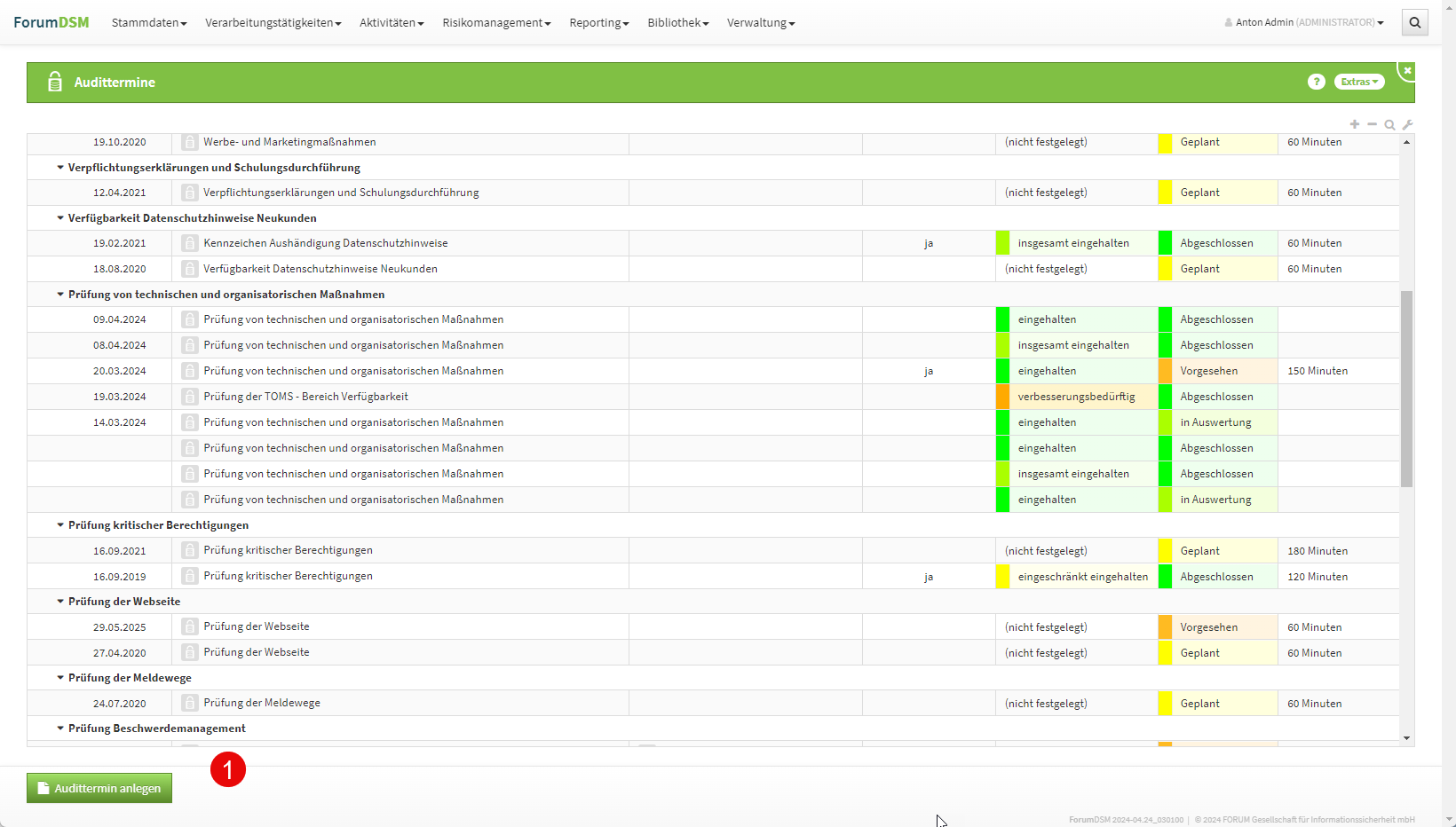Collapse the Prüfung der Webseite group
The height and width of the screenshot is (827, 1456).
(60, 602)
